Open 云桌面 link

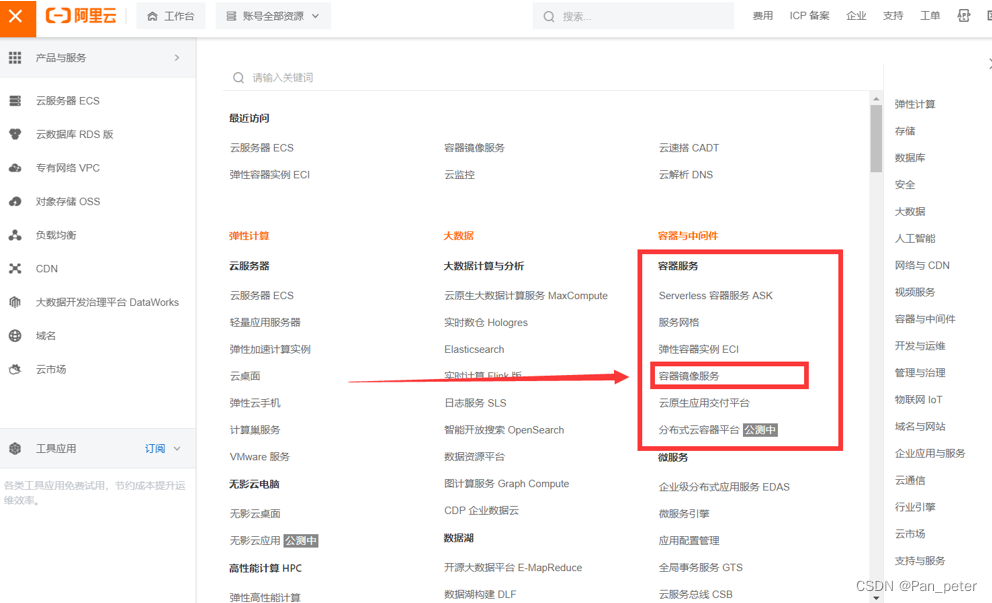click(x=245, y=376)
